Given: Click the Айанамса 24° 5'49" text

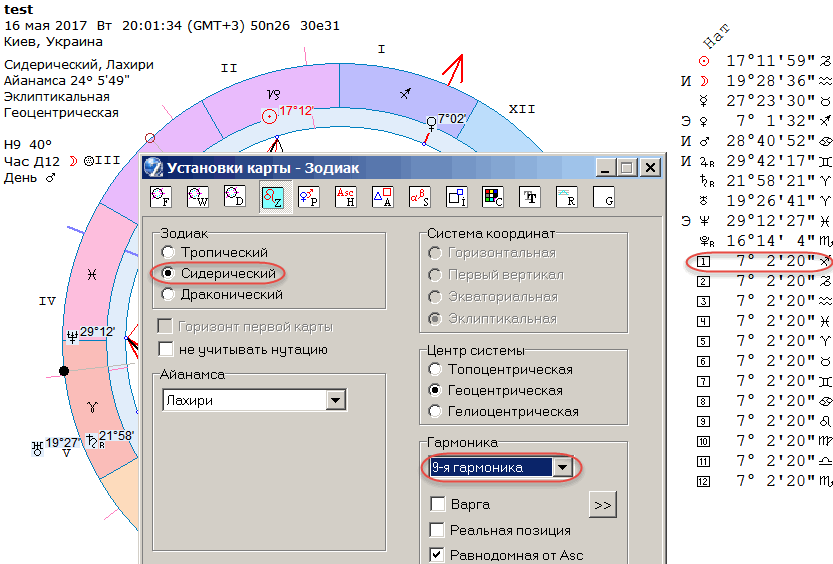Looking at the screenshot, I should (67, 81).
